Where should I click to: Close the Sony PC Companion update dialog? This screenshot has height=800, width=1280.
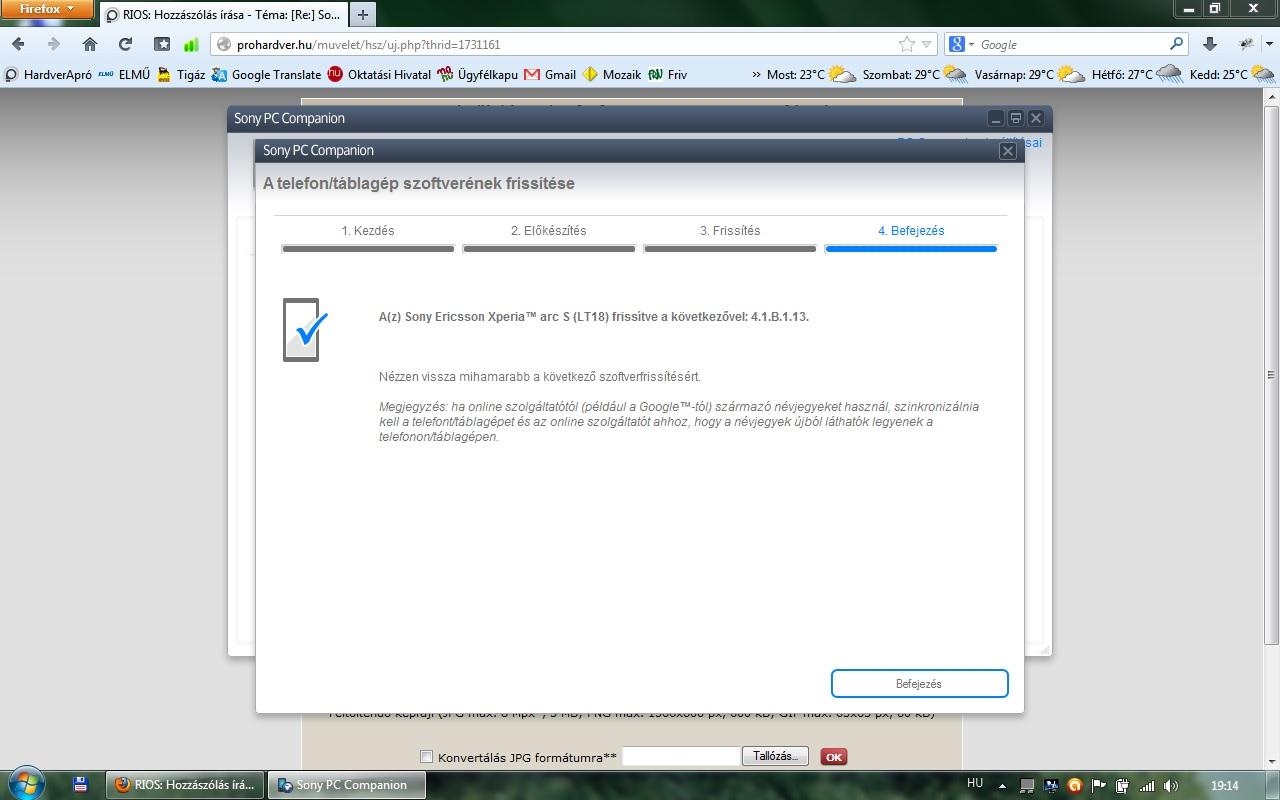tap(1008, 150)
